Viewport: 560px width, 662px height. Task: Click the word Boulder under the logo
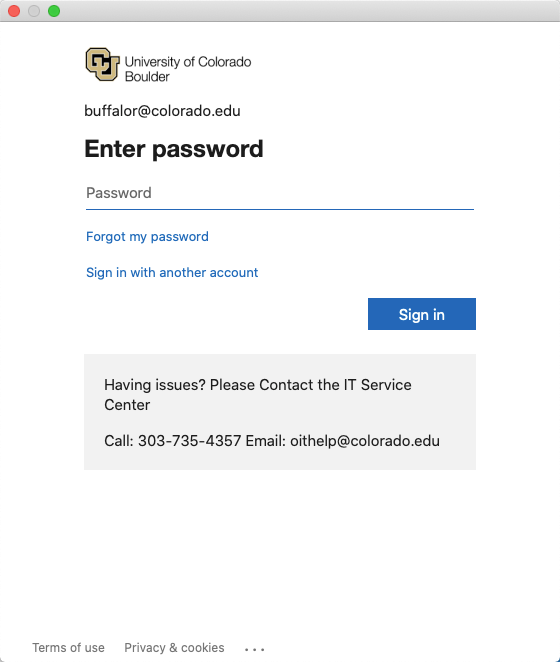click(147, 77)
